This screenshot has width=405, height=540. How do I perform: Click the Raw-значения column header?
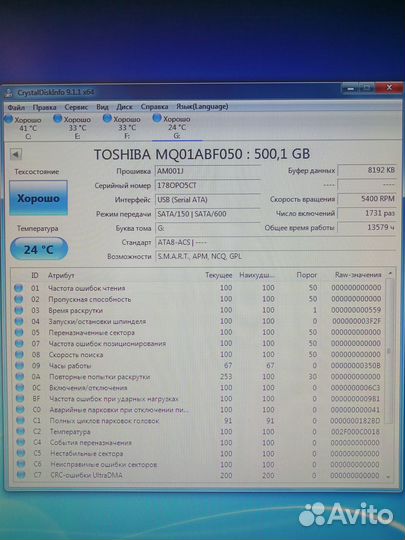tap(358, 275)
